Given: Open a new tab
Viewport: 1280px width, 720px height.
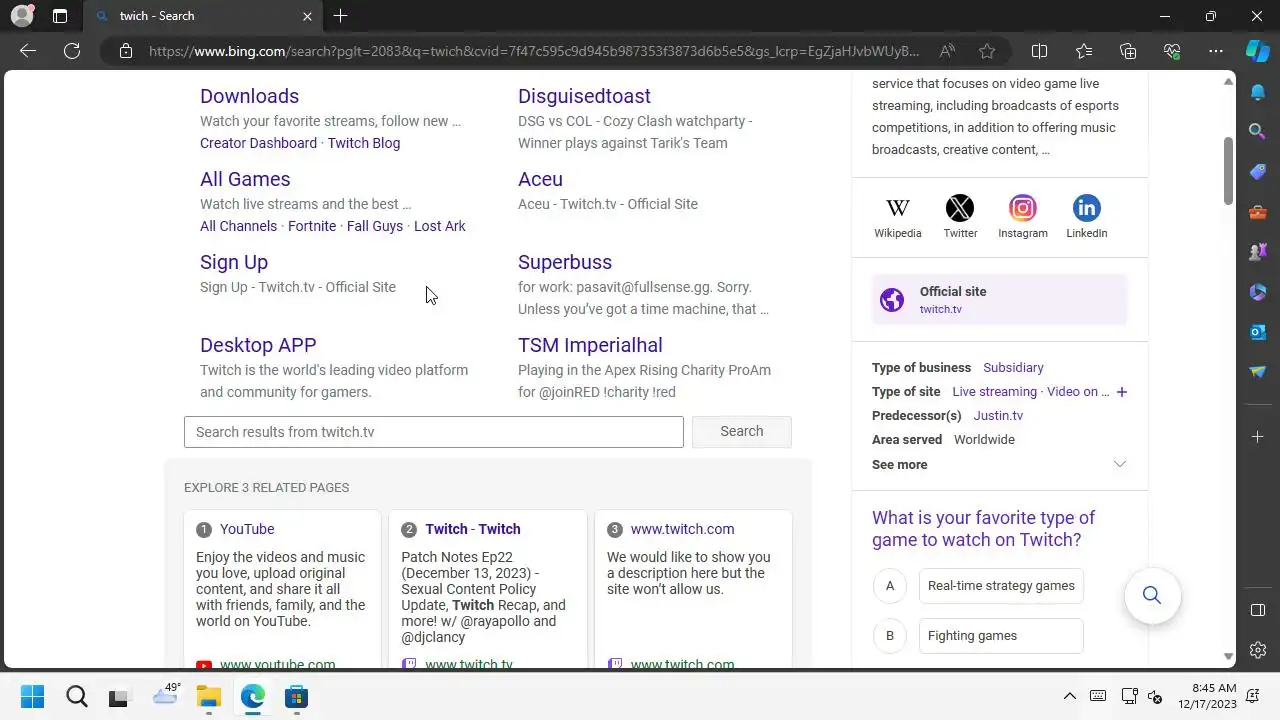Looking at the screenshot, I should (340, 16).
